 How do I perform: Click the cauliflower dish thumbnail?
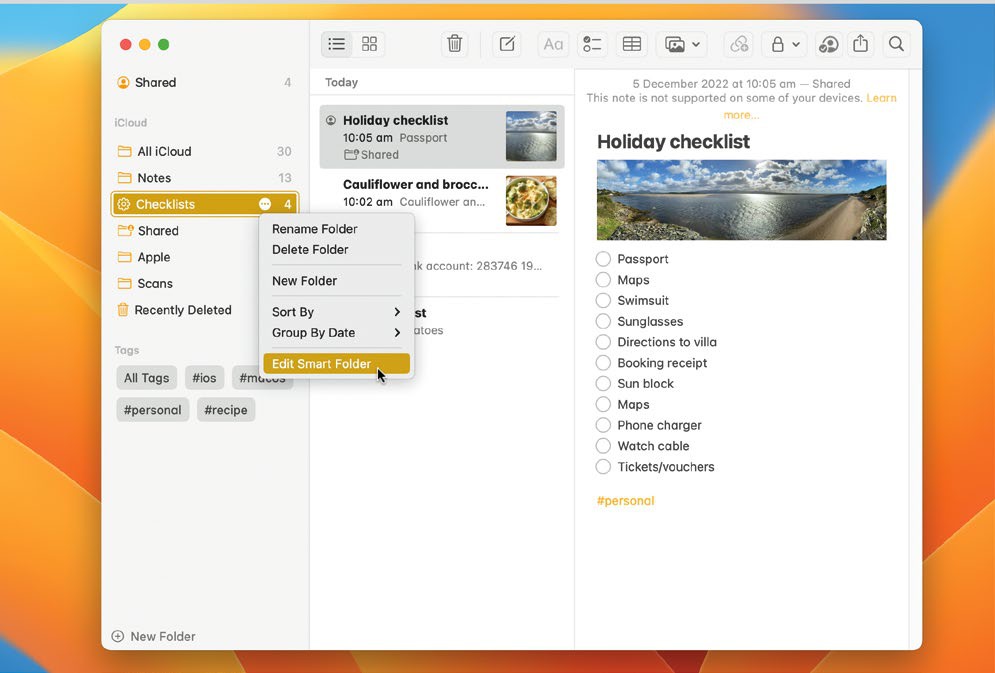tap(531, 201)
